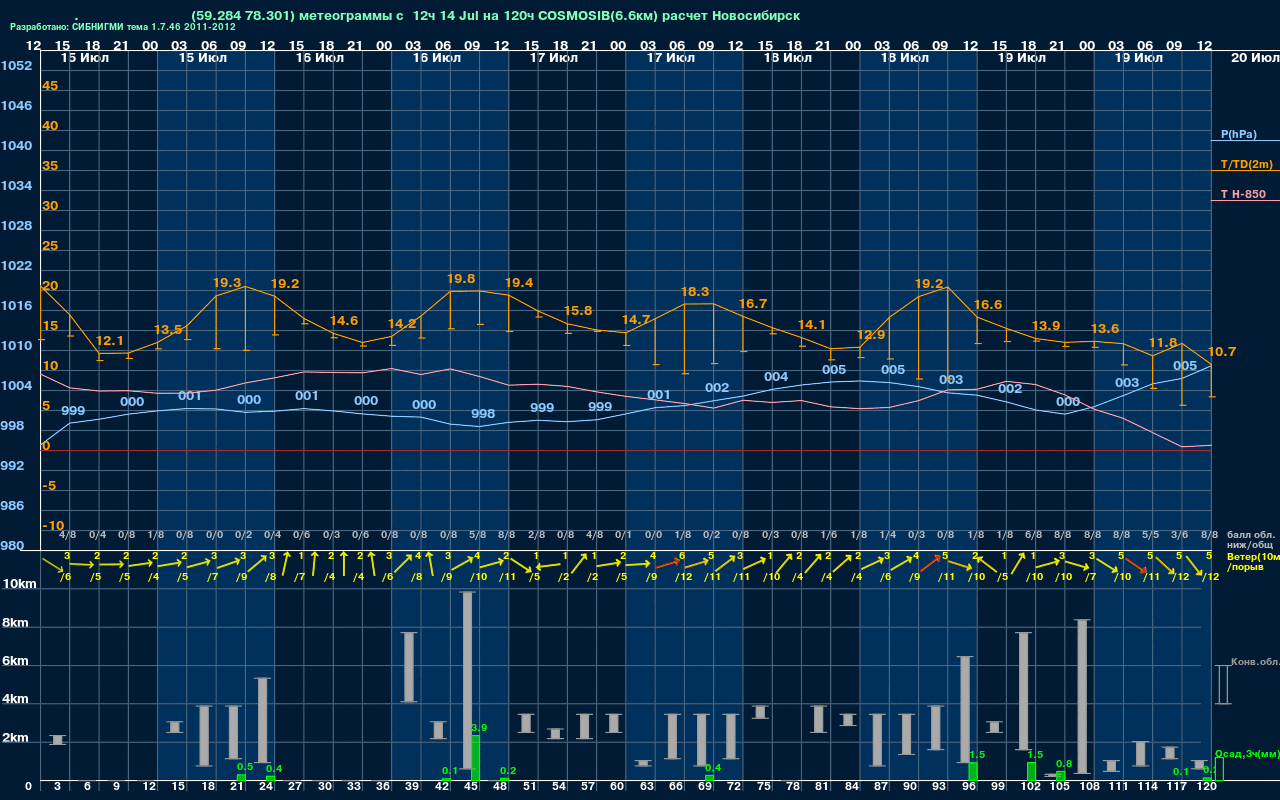Click the orange -10 temperature axis label

pyautogui.click(x=53, y=526)
